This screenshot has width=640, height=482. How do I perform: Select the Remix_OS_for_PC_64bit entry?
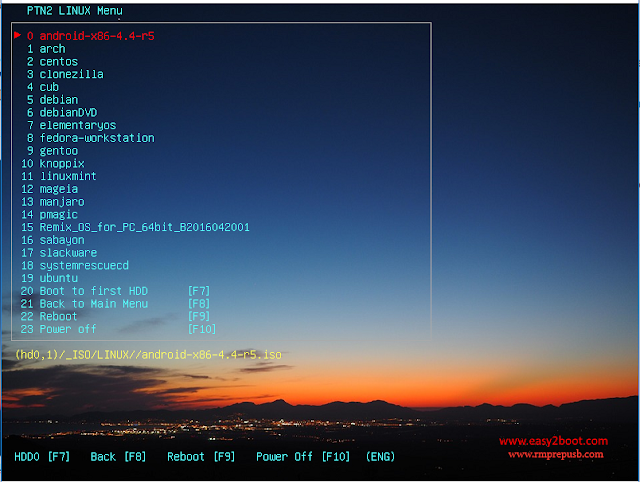coord(135,227)
